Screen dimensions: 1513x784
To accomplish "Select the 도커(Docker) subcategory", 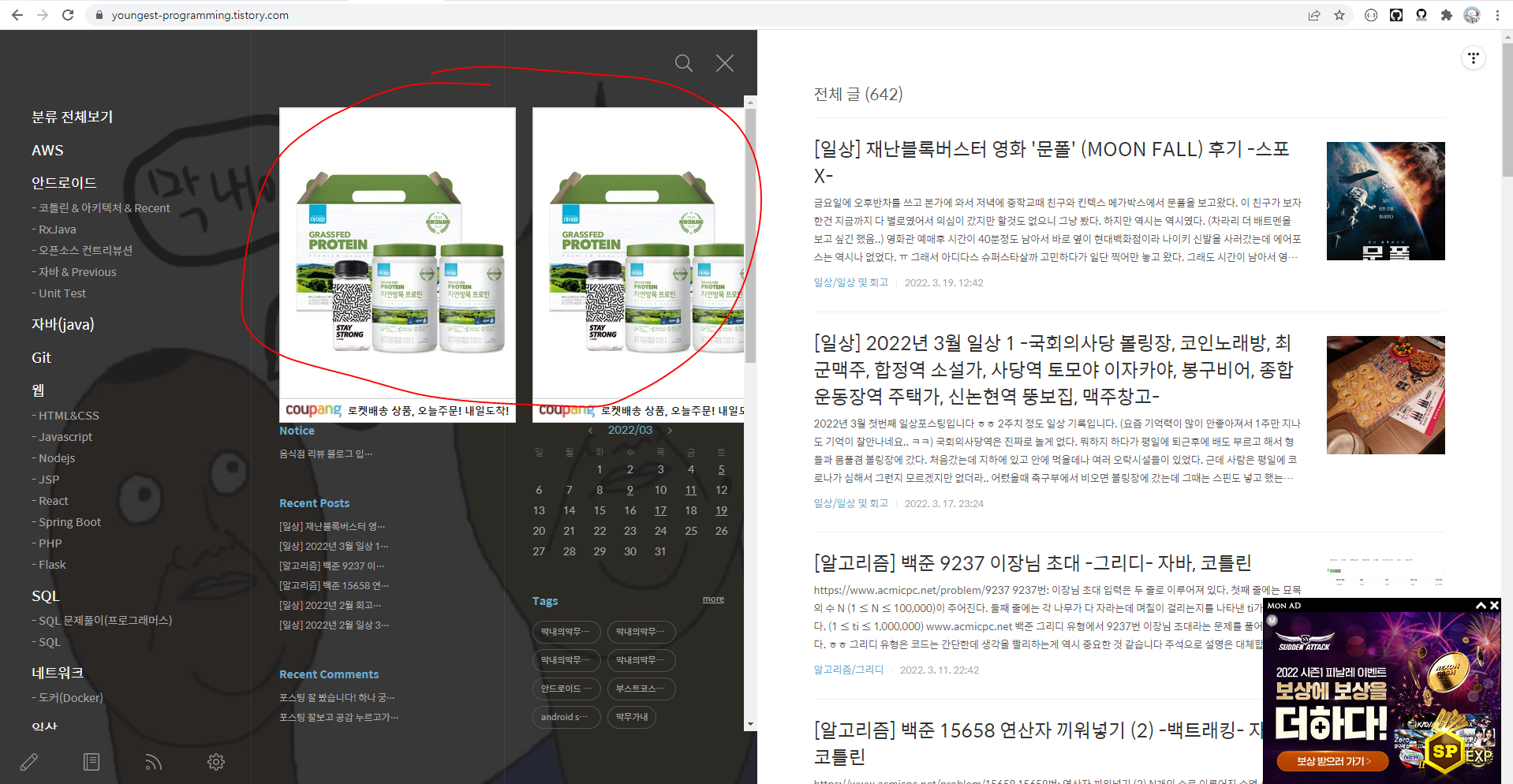I will [x=68, y=698].
